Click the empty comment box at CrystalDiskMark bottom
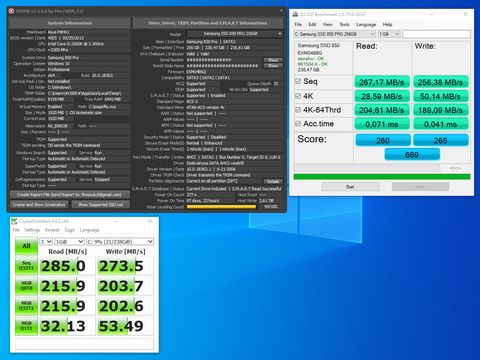The height and width of the screenshot is (360, 480). tap(84, 344)
